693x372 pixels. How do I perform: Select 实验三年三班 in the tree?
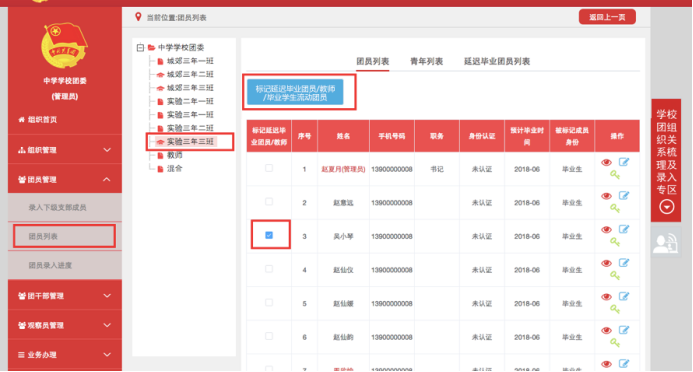click(x=190, y=141)
